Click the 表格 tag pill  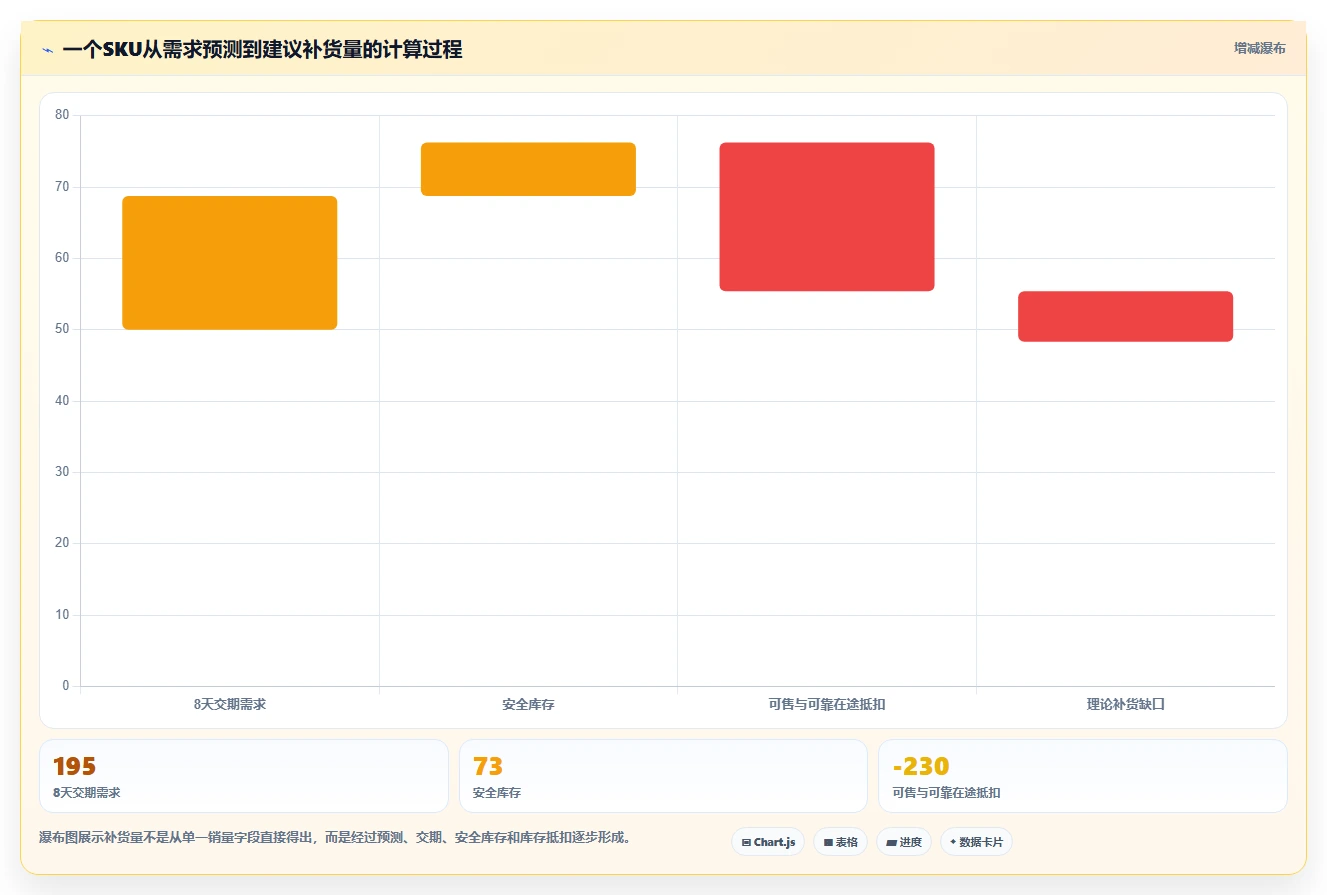tap(840, 842)
